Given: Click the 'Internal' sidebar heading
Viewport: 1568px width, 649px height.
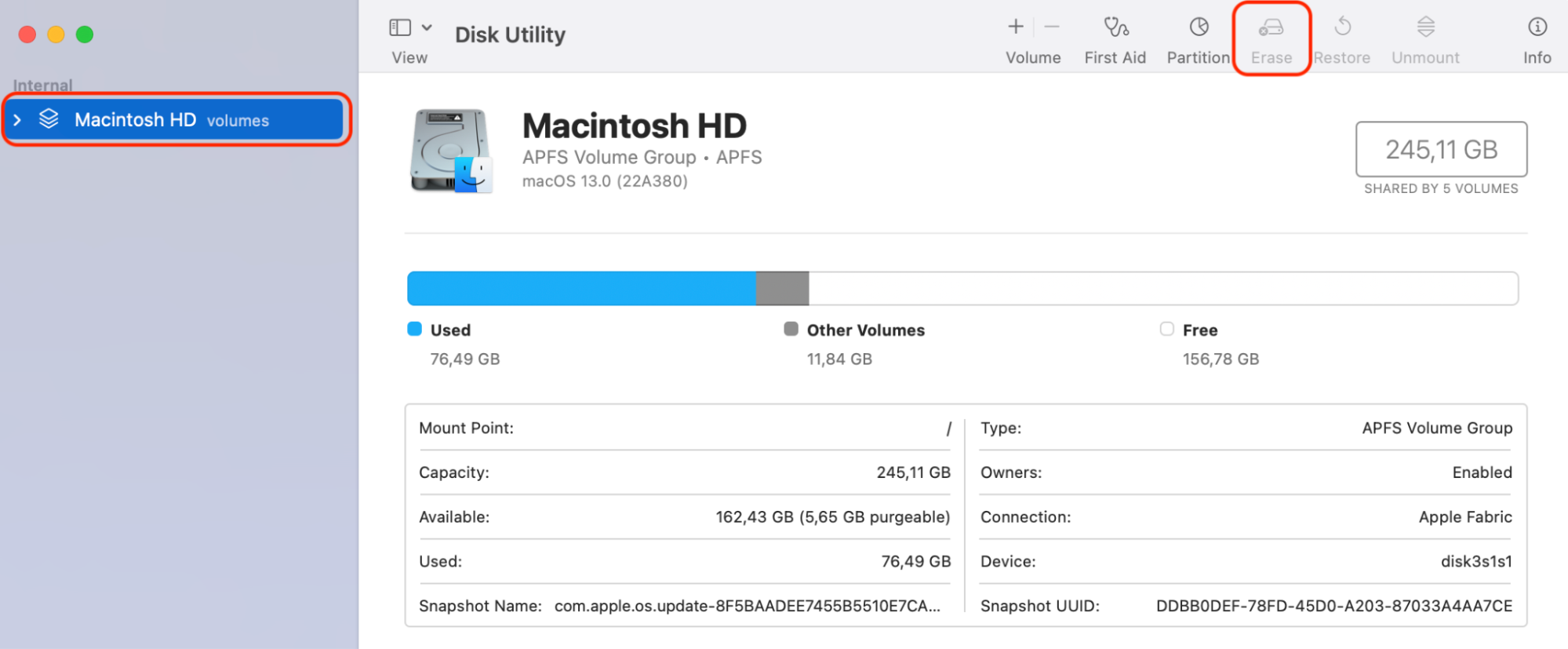Looking at the screenshot, I should (x=42, y=85).
